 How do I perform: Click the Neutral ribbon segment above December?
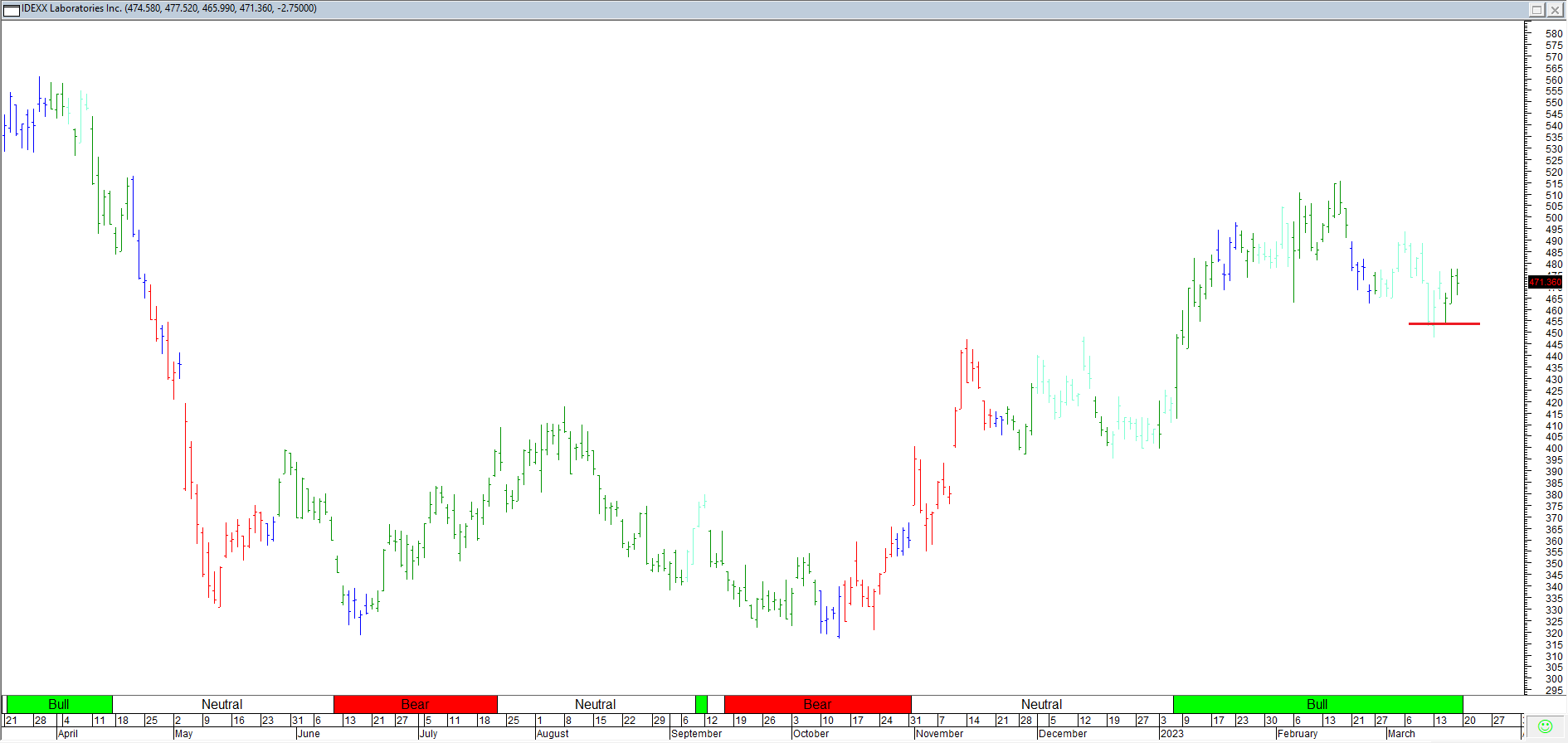click(x=1041, y=704)
